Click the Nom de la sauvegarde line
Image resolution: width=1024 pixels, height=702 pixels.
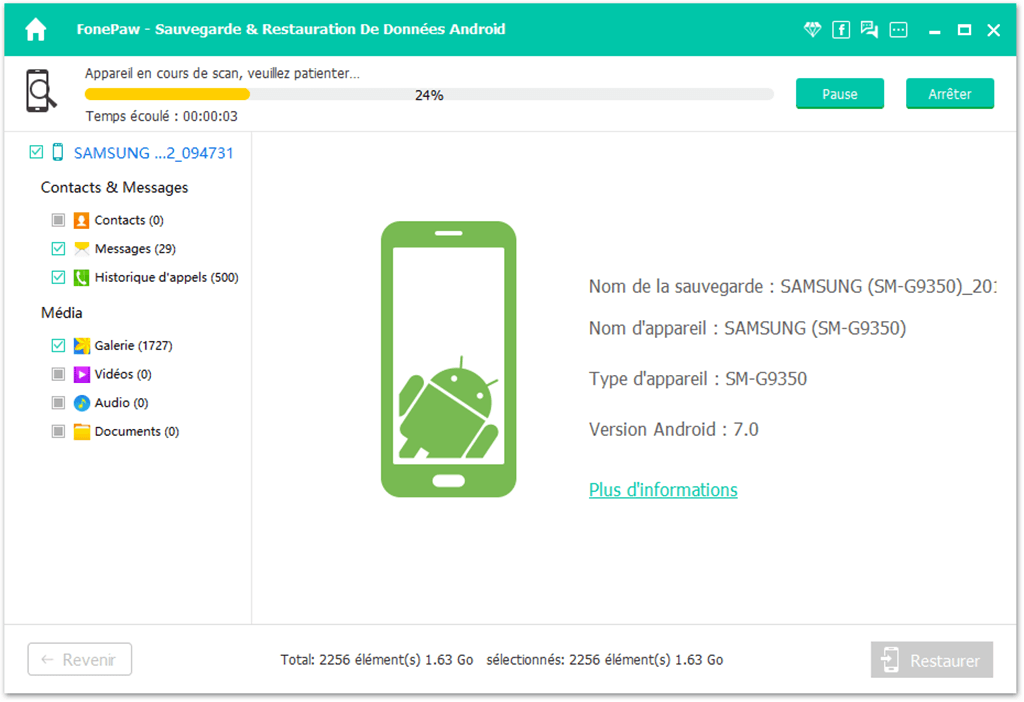point(792,287)
